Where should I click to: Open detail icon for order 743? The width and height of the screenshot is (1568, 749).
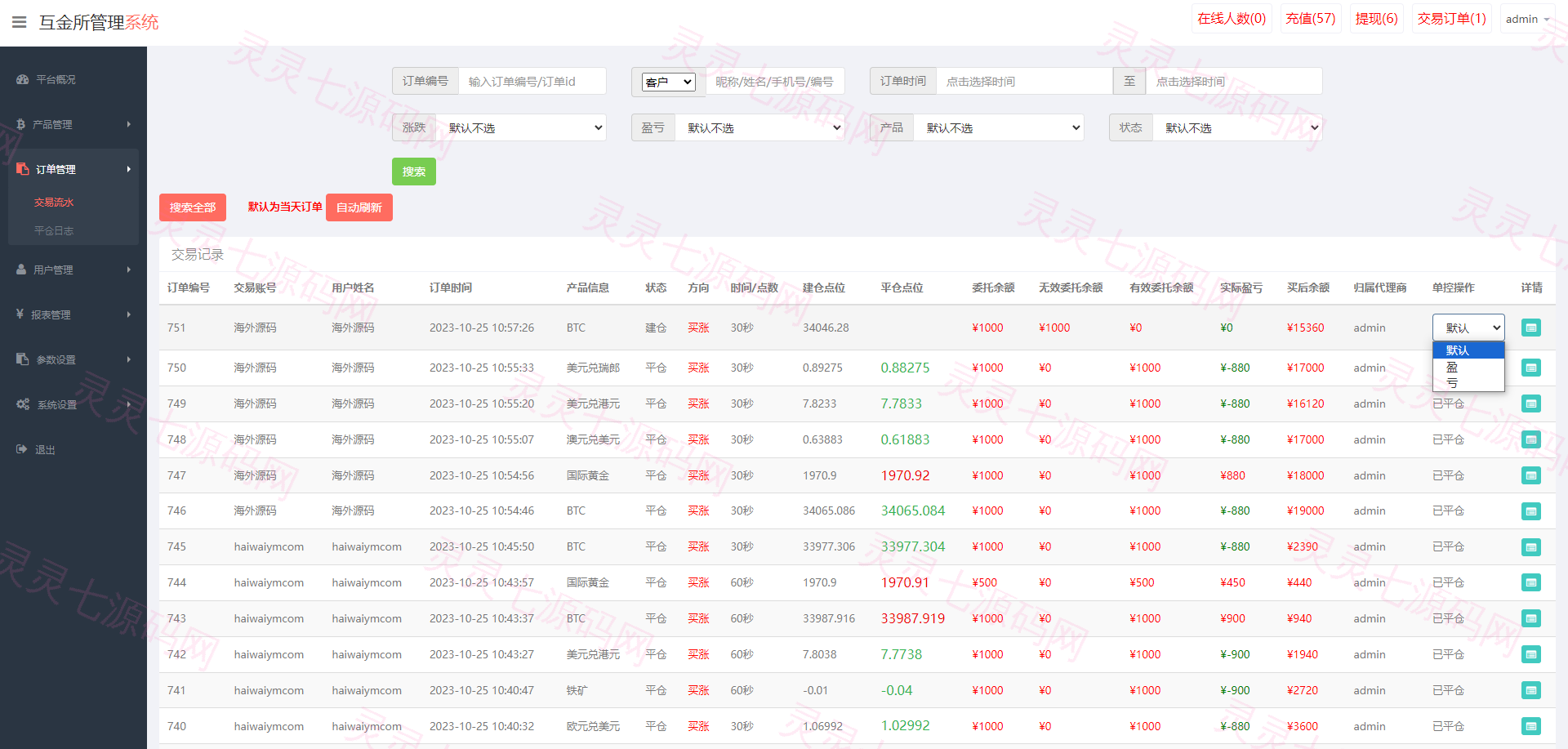pyautogui.click(x=1531, y=618)
